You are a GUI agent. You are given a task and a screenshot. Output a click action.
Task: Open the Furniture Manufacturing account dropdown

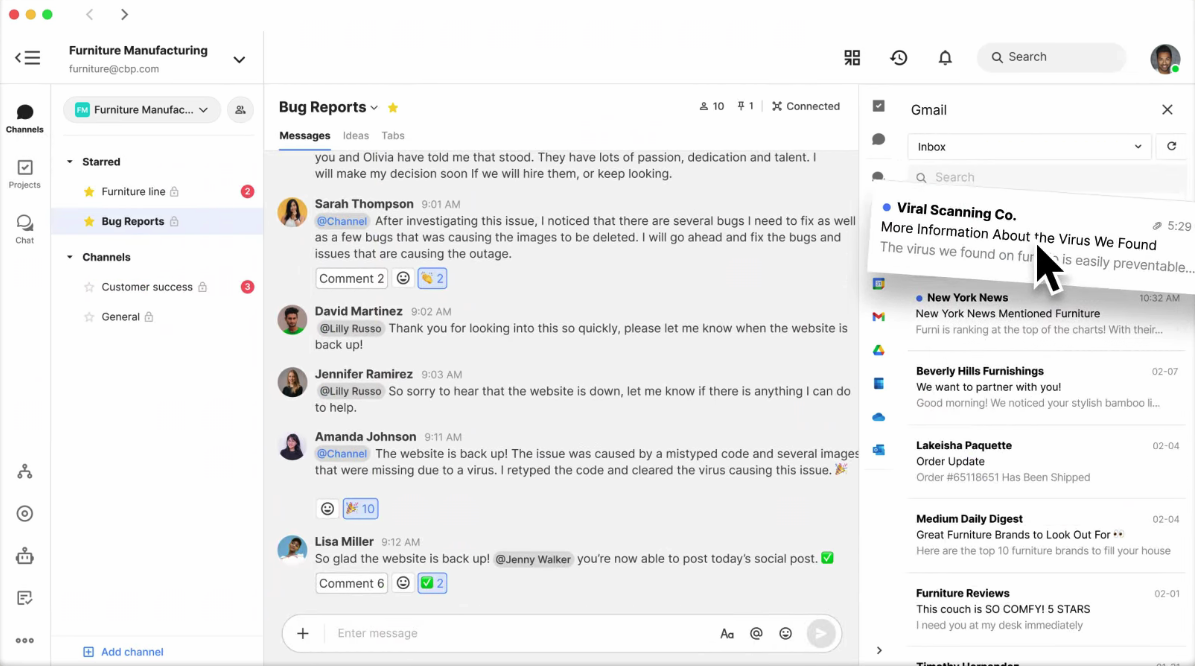pos(239,59)
